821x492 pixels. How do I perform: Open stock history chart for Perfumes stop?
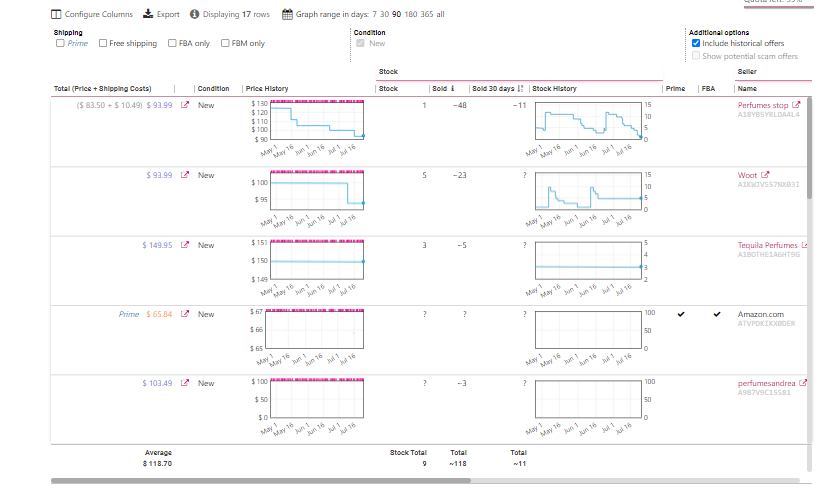(x=588, y=121)
